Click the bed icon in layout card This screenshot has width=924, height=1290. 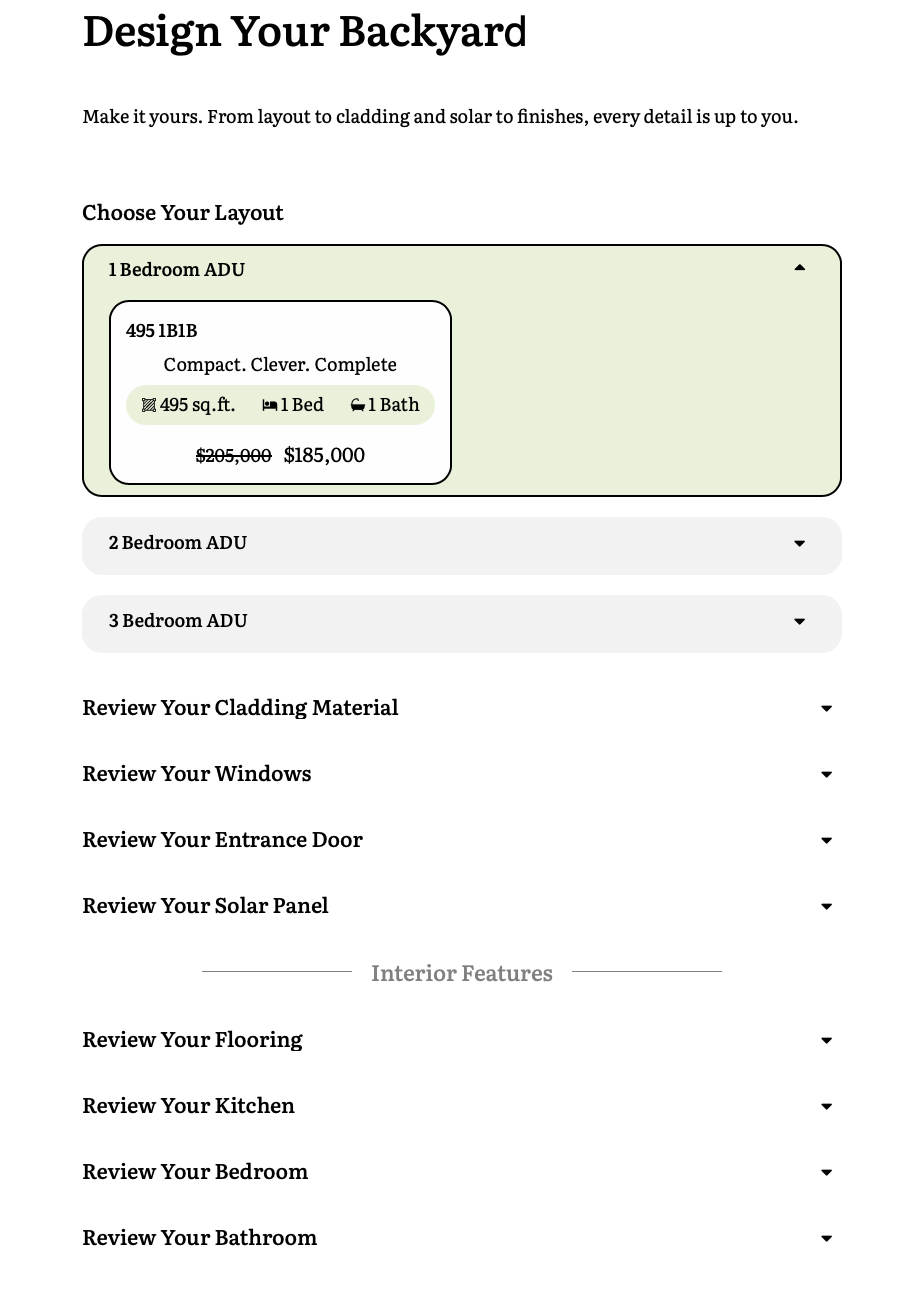pyautogui.click(x=269, y=405)
